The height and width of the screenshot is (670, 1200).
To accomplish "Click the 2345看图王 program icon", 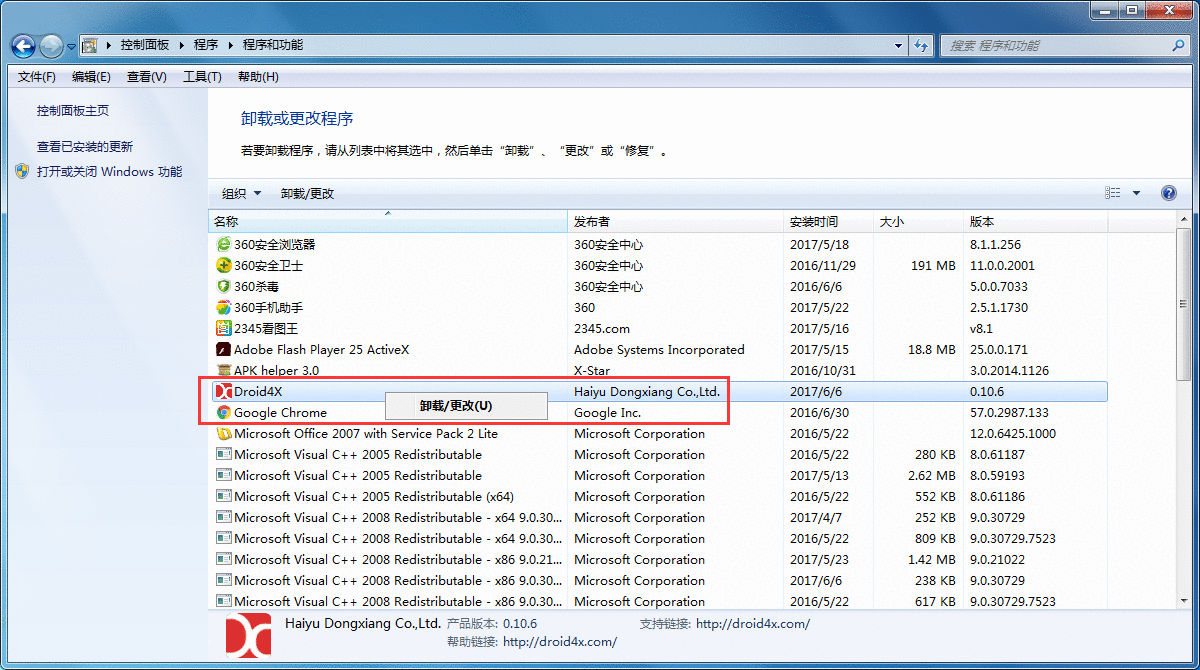I will (224, 328).
